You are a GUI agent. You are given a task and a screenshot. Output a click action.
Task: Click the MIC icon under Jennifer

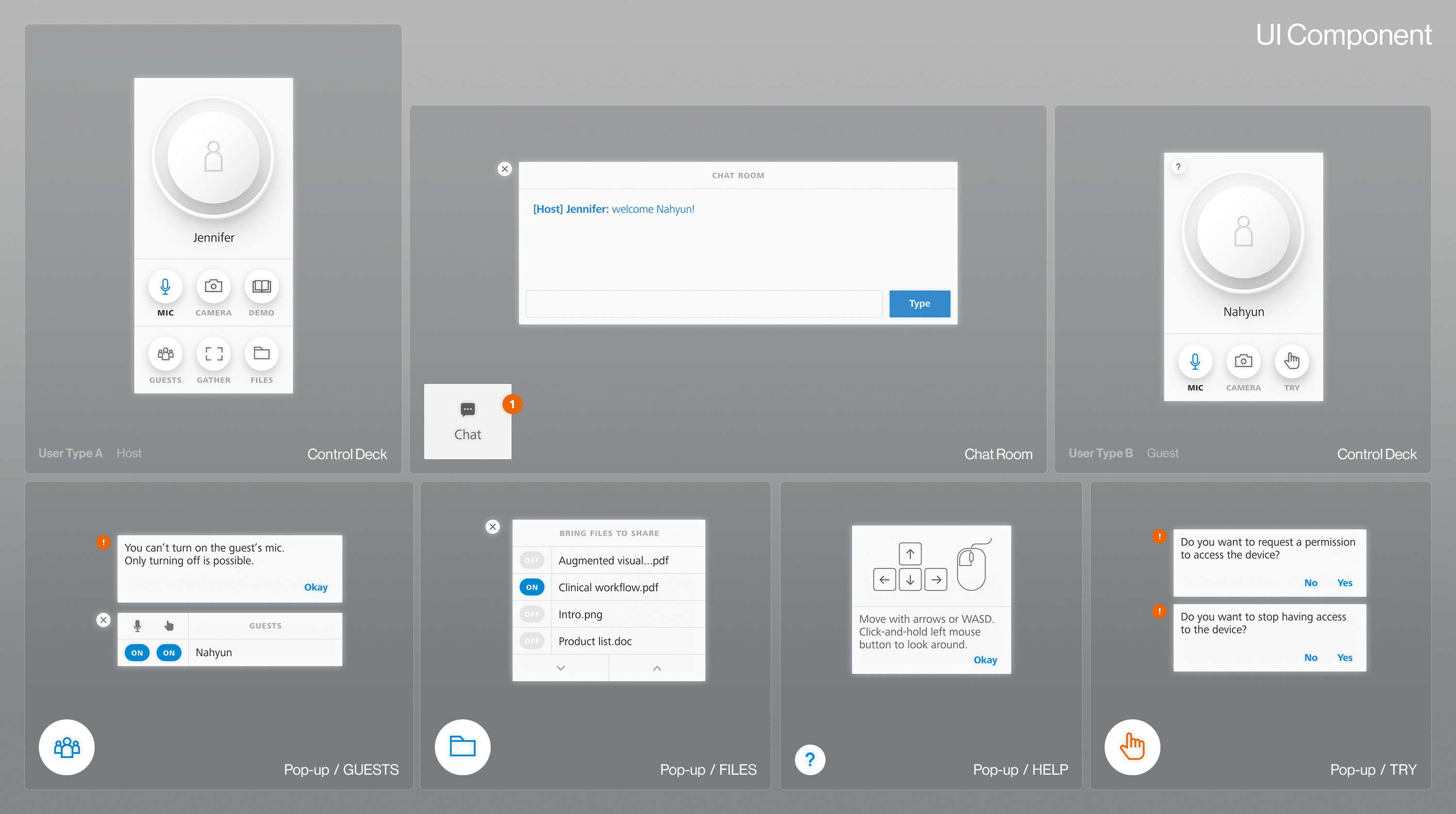coord(165,286)
